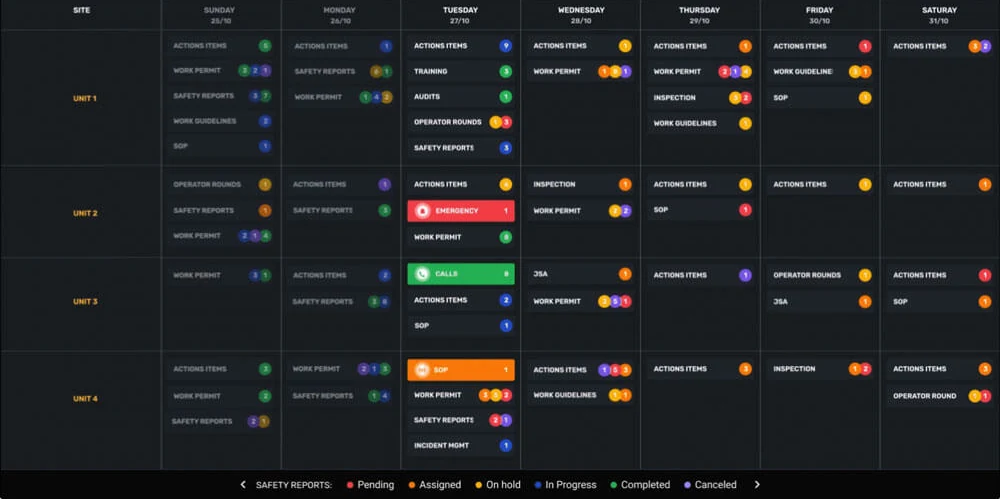Screen dimensions: 1000x499
Task: Open the Work Permit card in Unit 2 Tuesday
Action: pos(461,237)
